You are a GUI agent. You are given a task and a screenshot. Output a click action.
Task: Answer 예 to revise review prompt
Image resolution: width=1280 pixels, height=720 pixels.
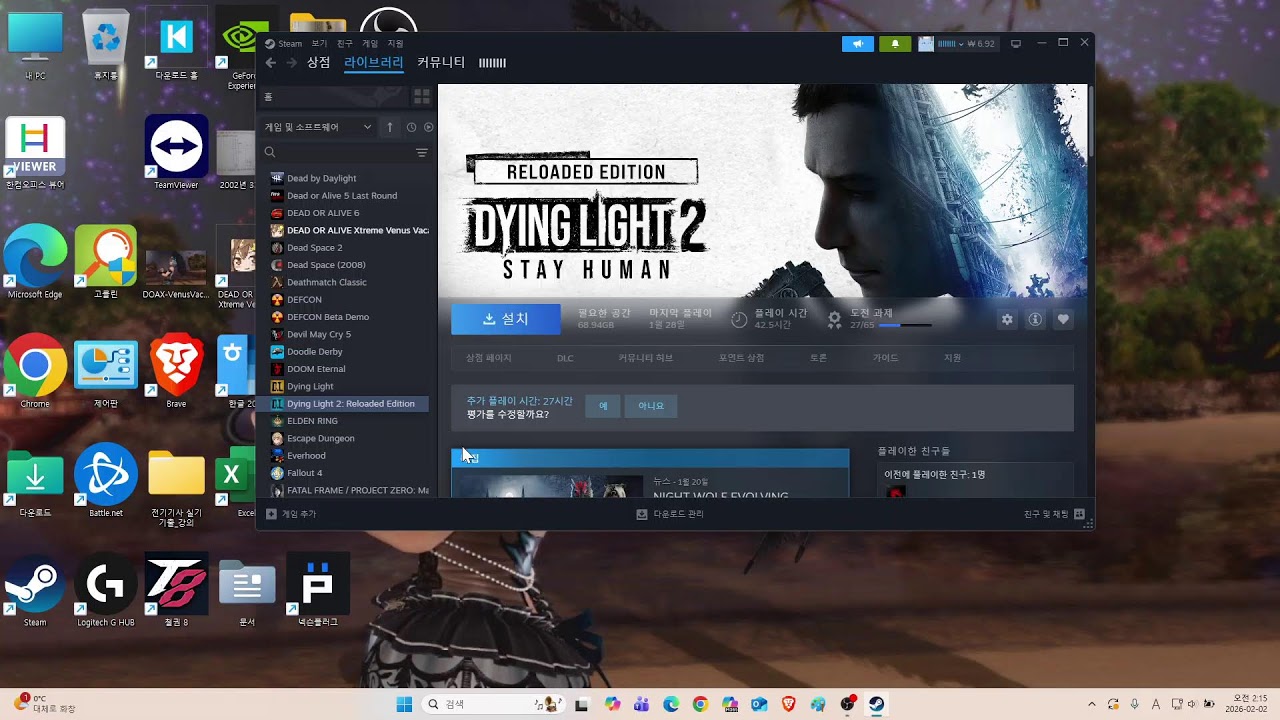[603, 406]
